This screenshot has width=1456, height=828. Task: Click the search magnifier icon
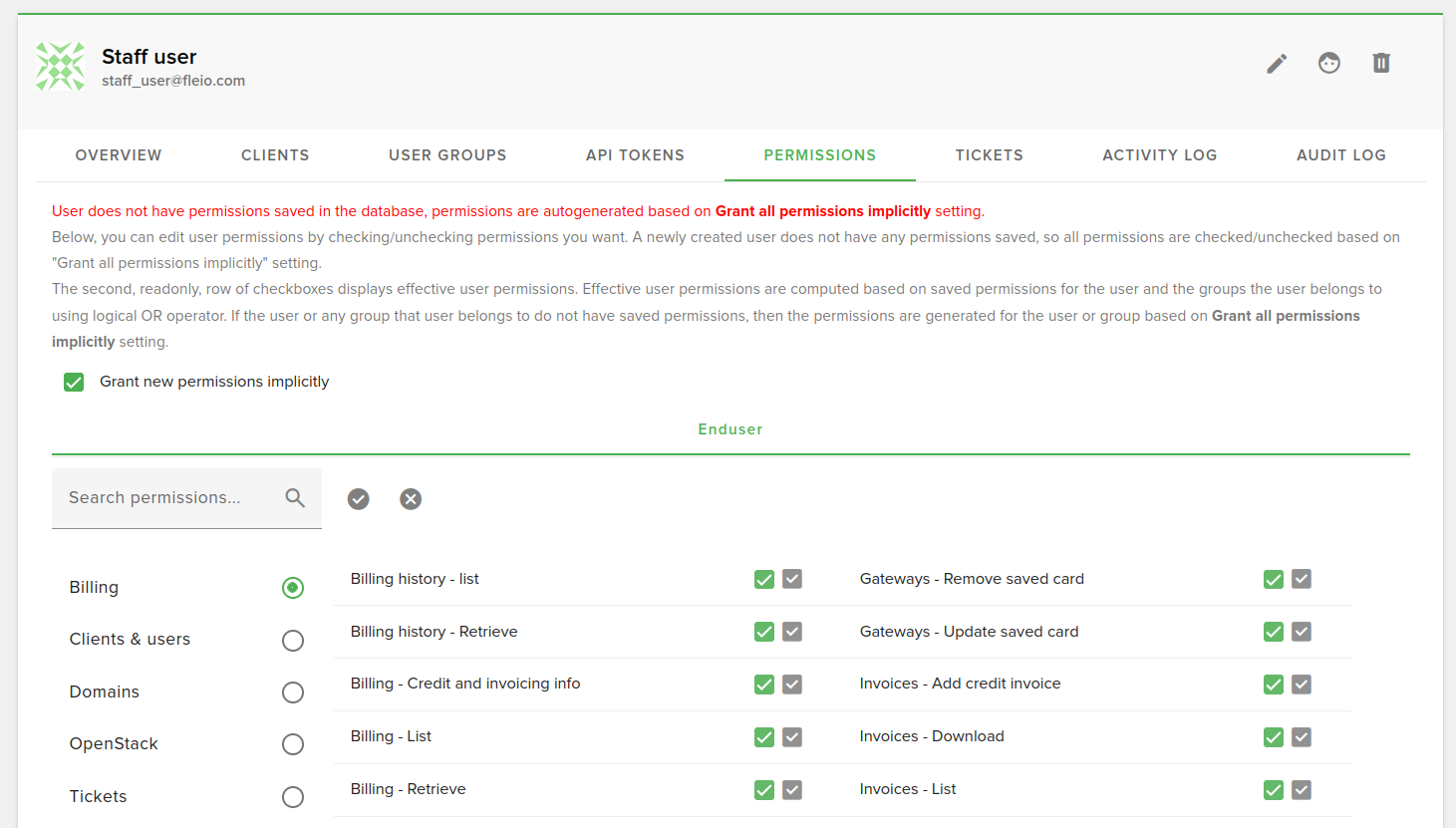point(295,496)
